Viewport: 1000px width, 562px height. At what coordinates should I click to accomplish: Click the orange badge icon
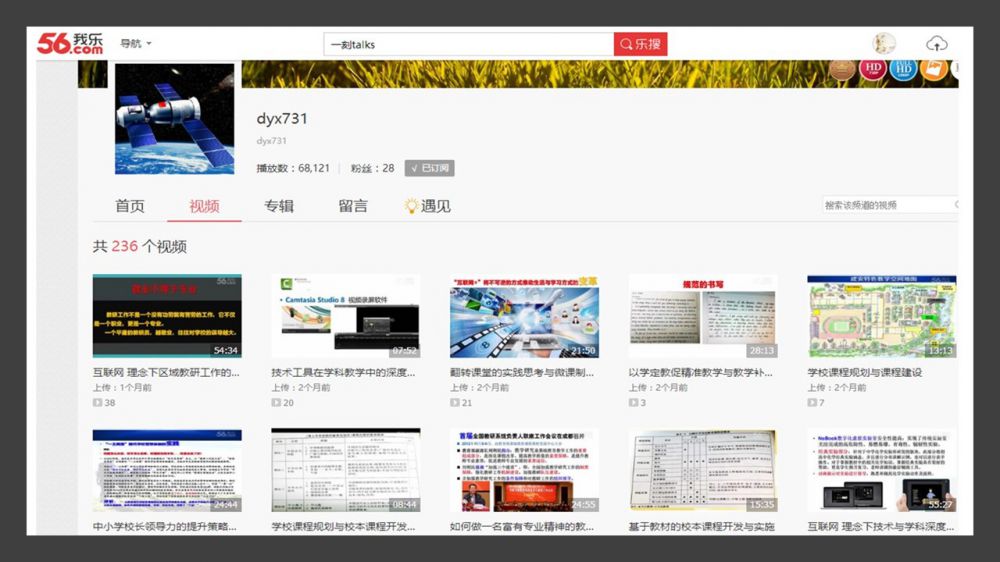(x=932, y=69)
